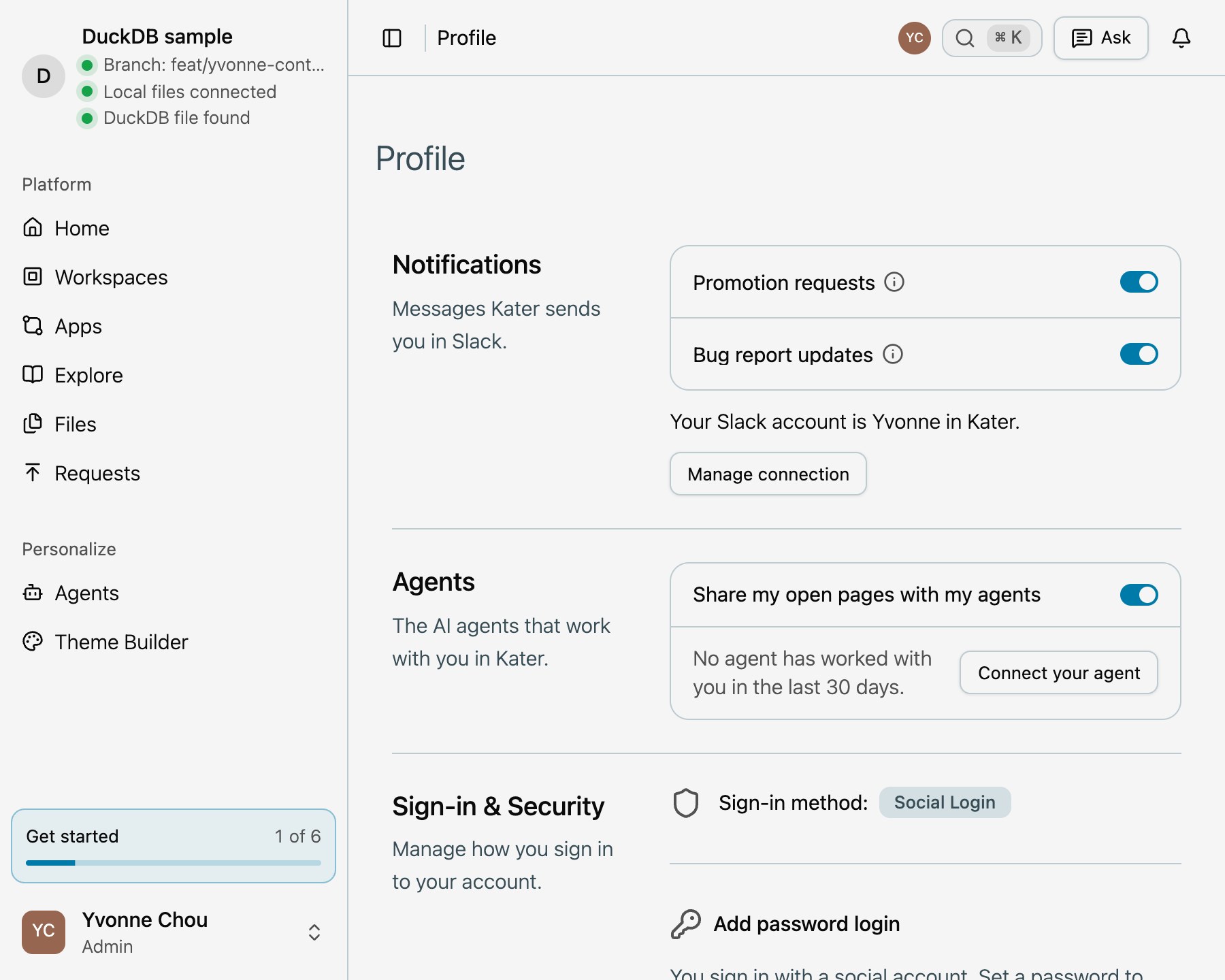Screen dimensions: 1225x980
Task: Click the Social Login badge
Action: [945, 802]
